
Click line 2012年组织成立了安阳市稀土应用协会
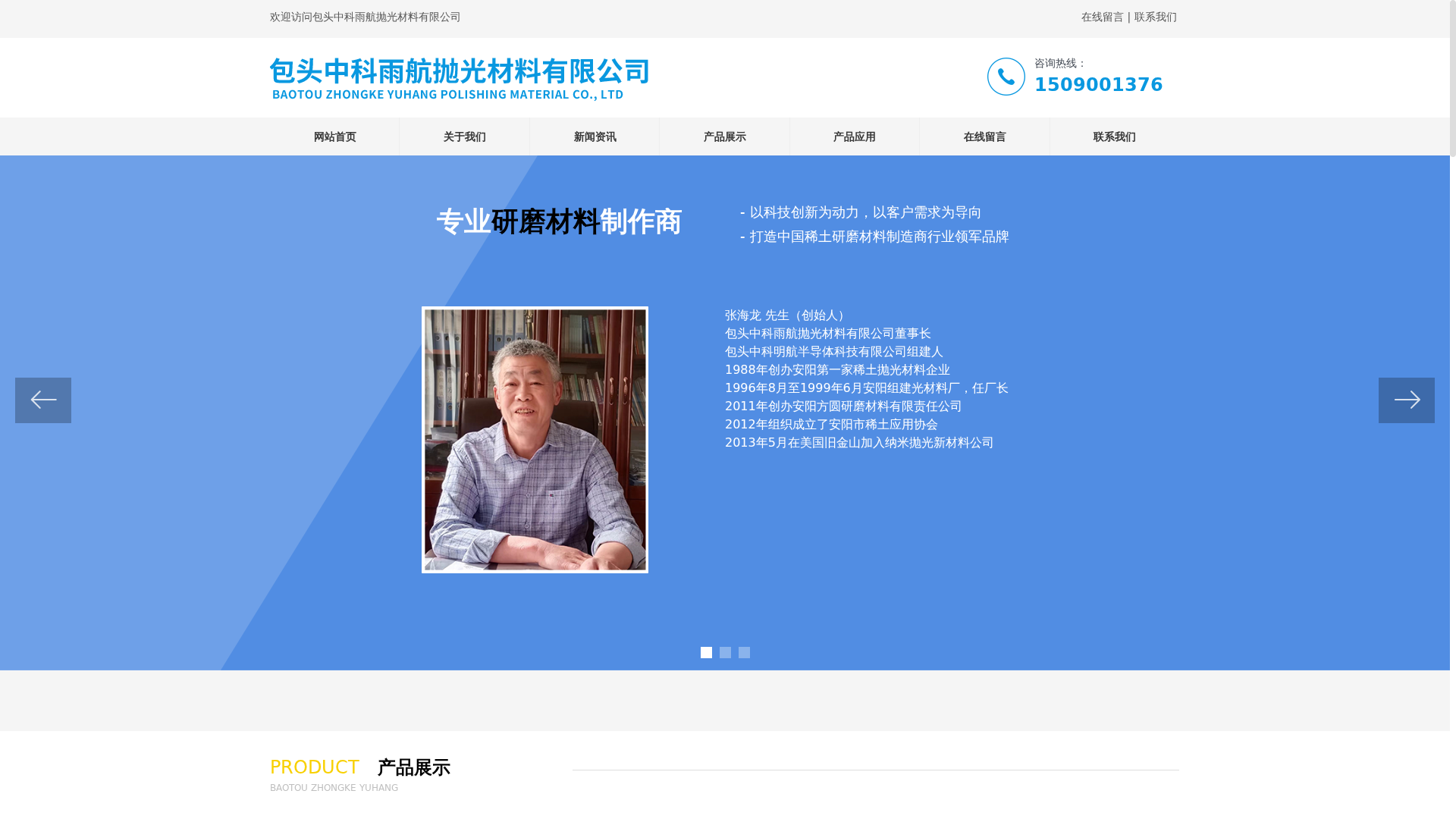(x=831, y=425)
